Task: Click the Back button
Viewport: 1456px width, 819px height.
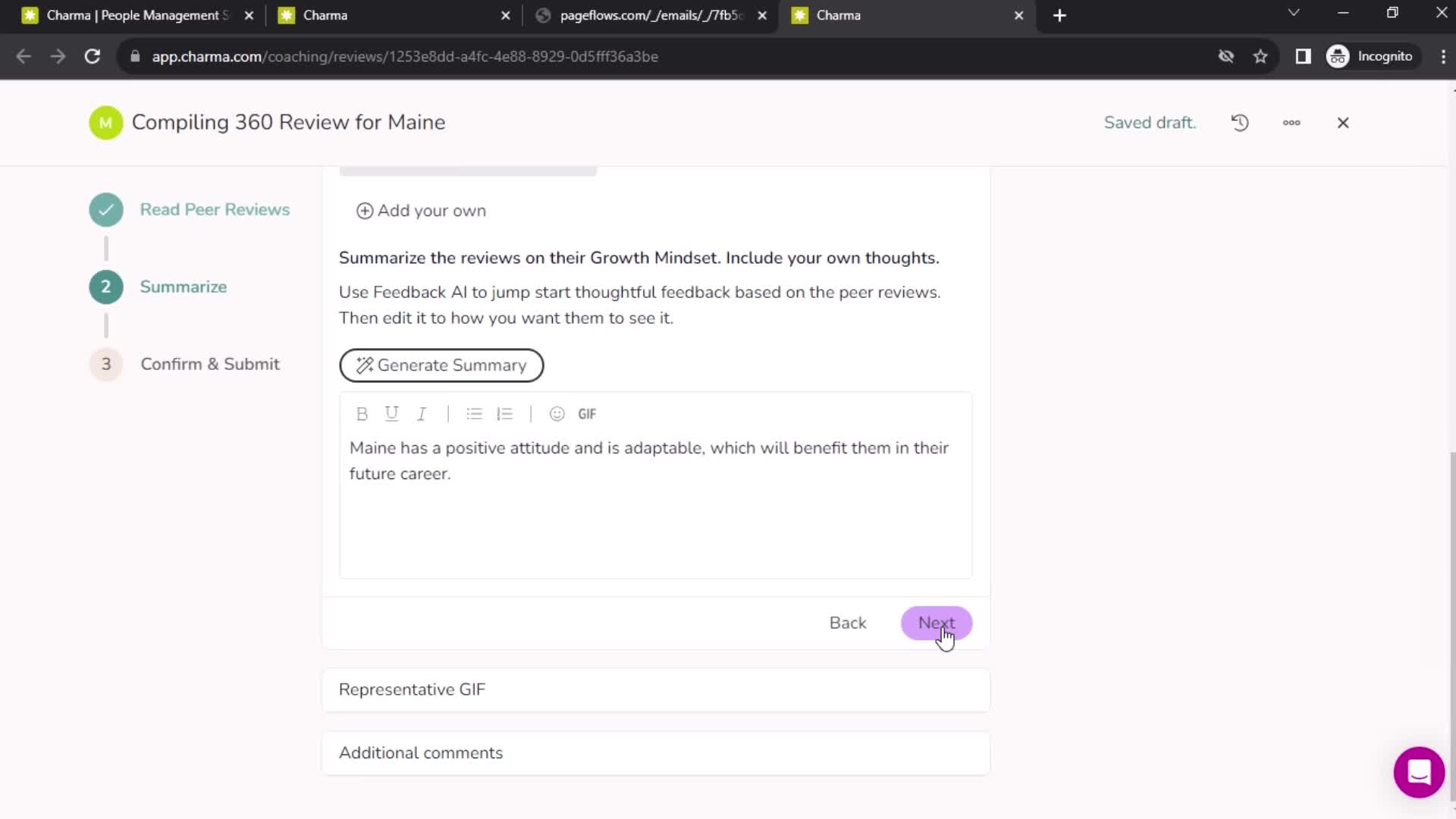Action: point(849,622)
